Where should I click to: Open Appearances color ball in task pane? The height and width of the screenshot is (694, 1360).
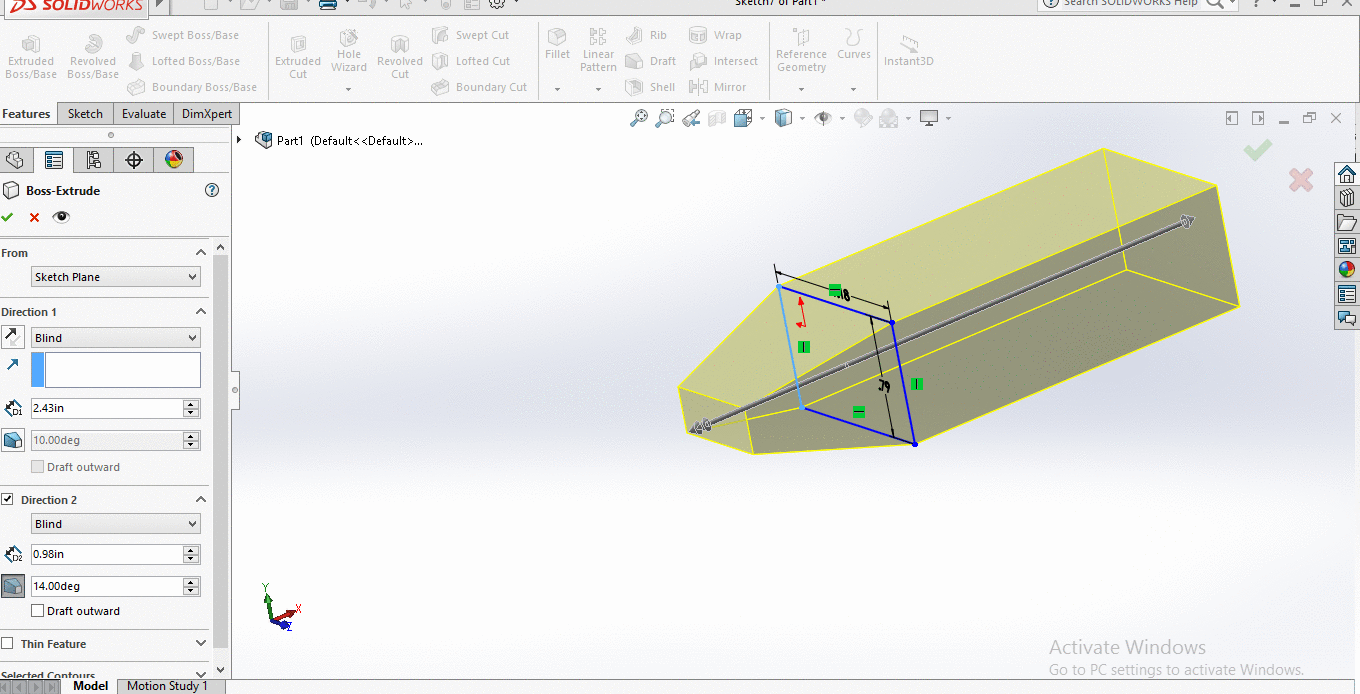pos(1347,269)
